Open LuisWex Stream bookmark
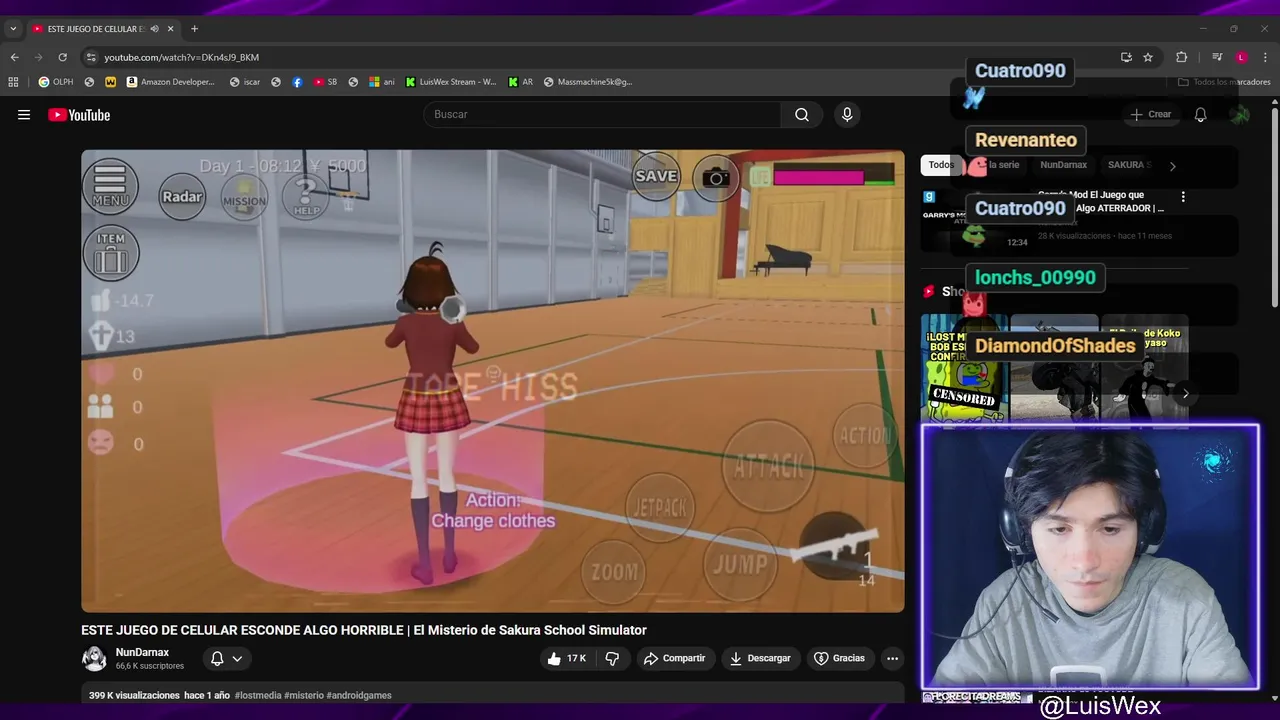Screen dimensions: 1280x720 tap(450, 82)
